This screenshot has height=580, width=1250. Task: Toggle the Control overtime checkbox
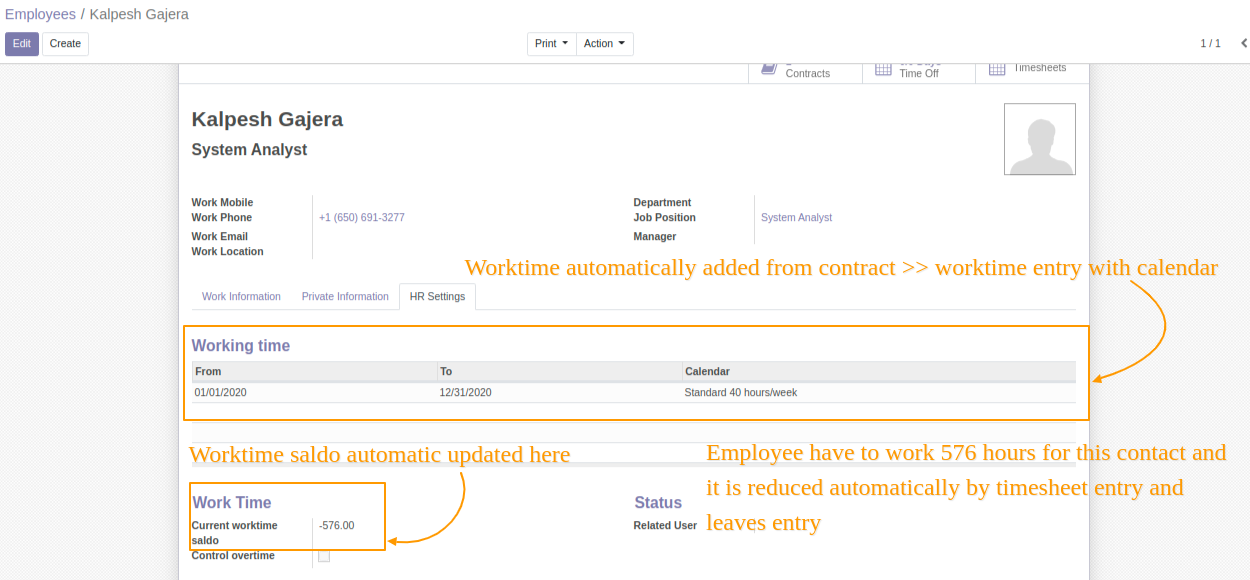324,556
